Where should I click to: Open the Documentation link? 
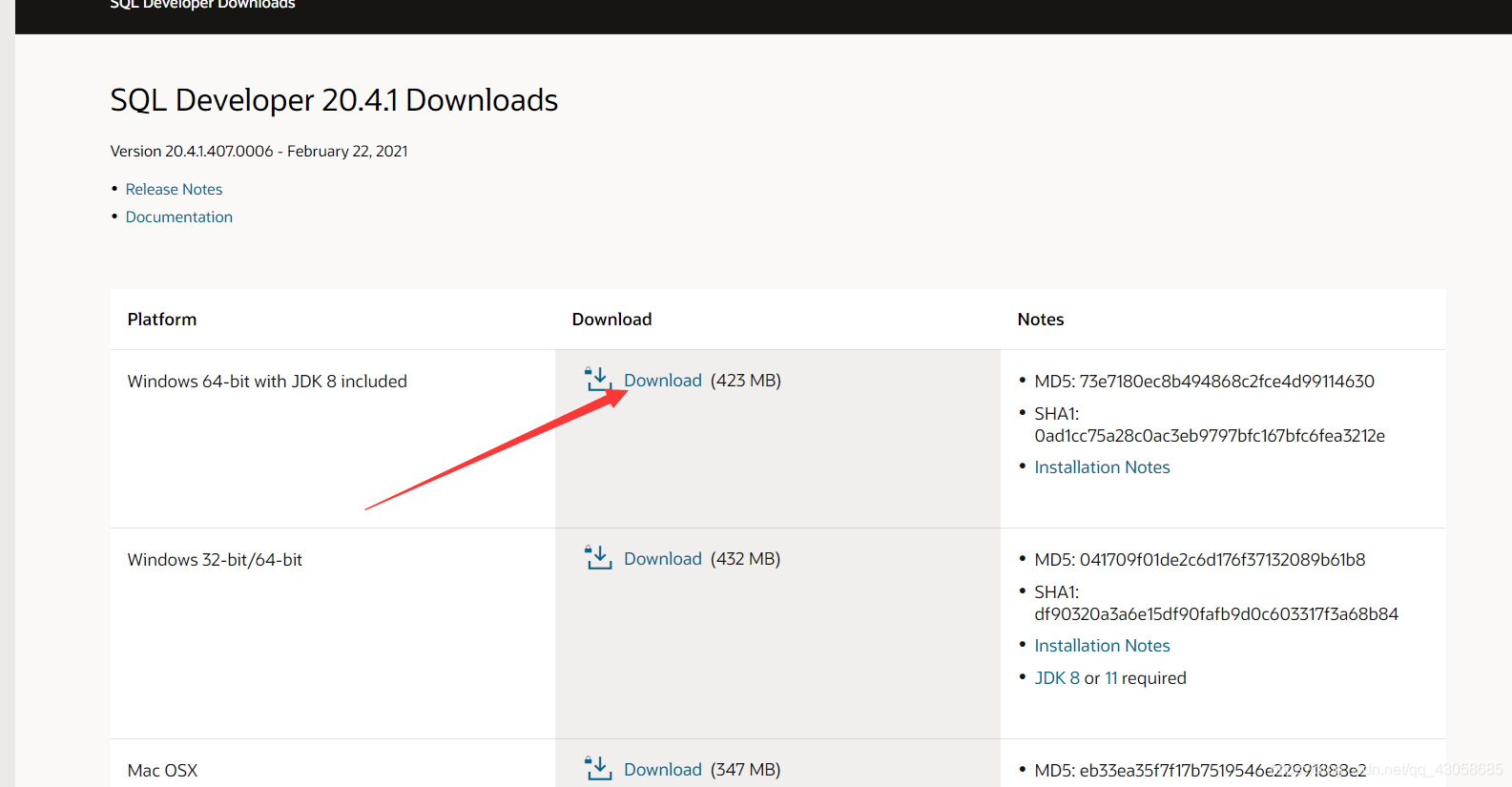click(179, 217)
